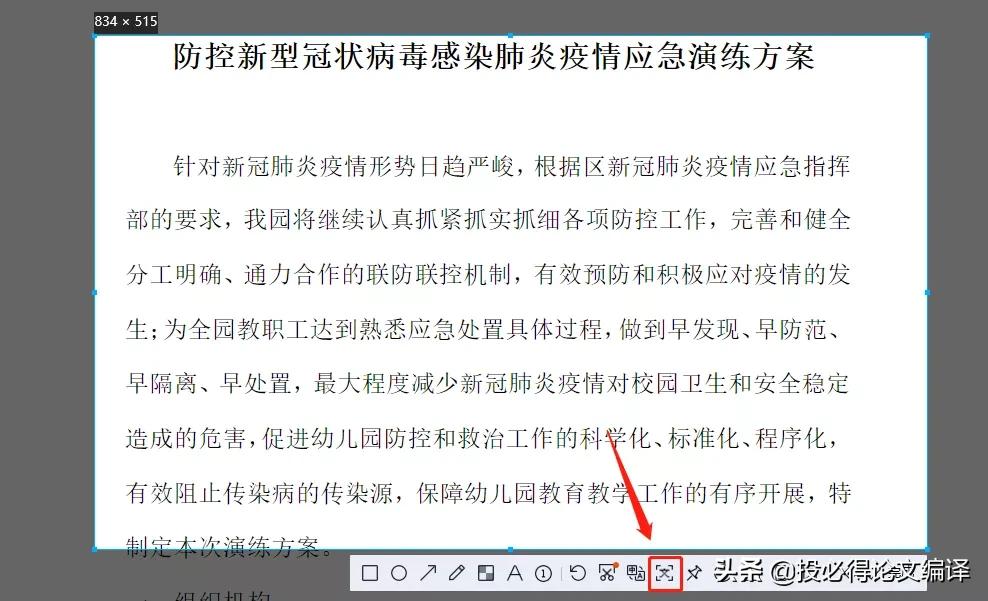Select the ellipse annotation tool
Viewport: 988px width, 601px height.
[x=397, y=575]
